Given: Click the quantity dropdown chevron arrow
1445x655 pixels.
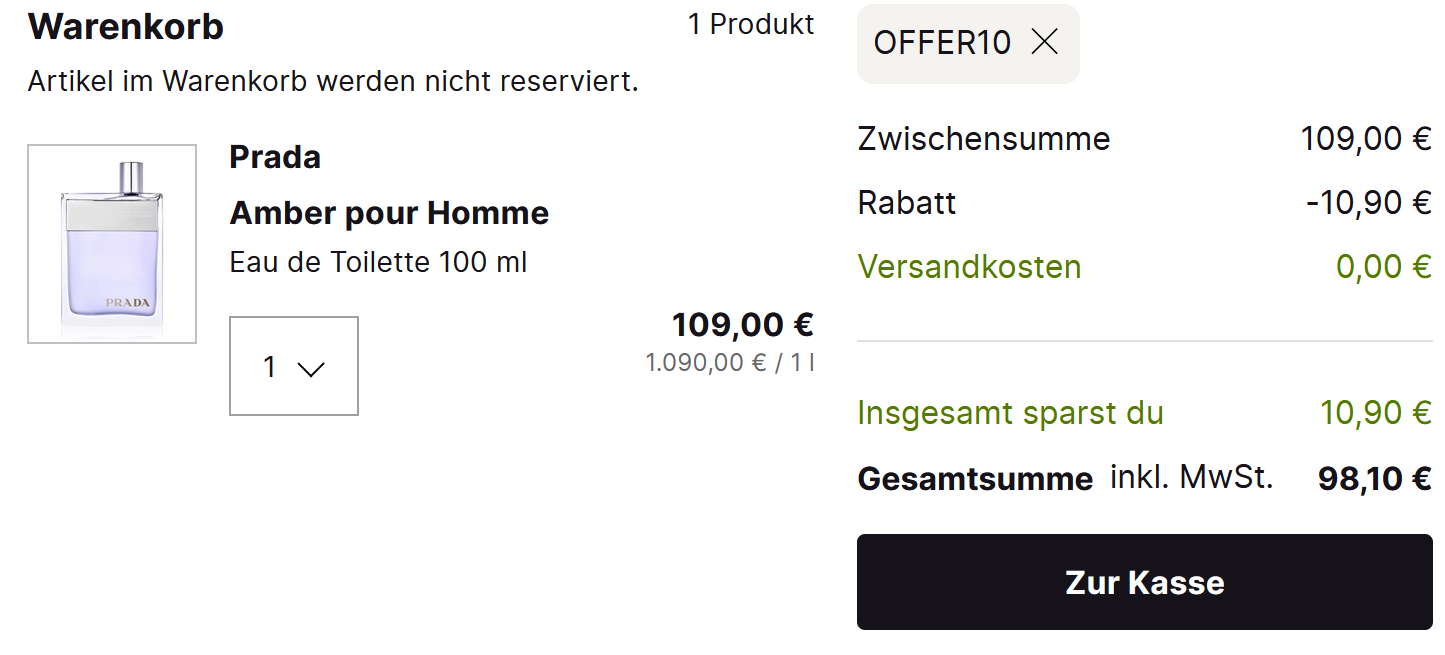Looking at the screenshot, I should click(x=312, y=369).
